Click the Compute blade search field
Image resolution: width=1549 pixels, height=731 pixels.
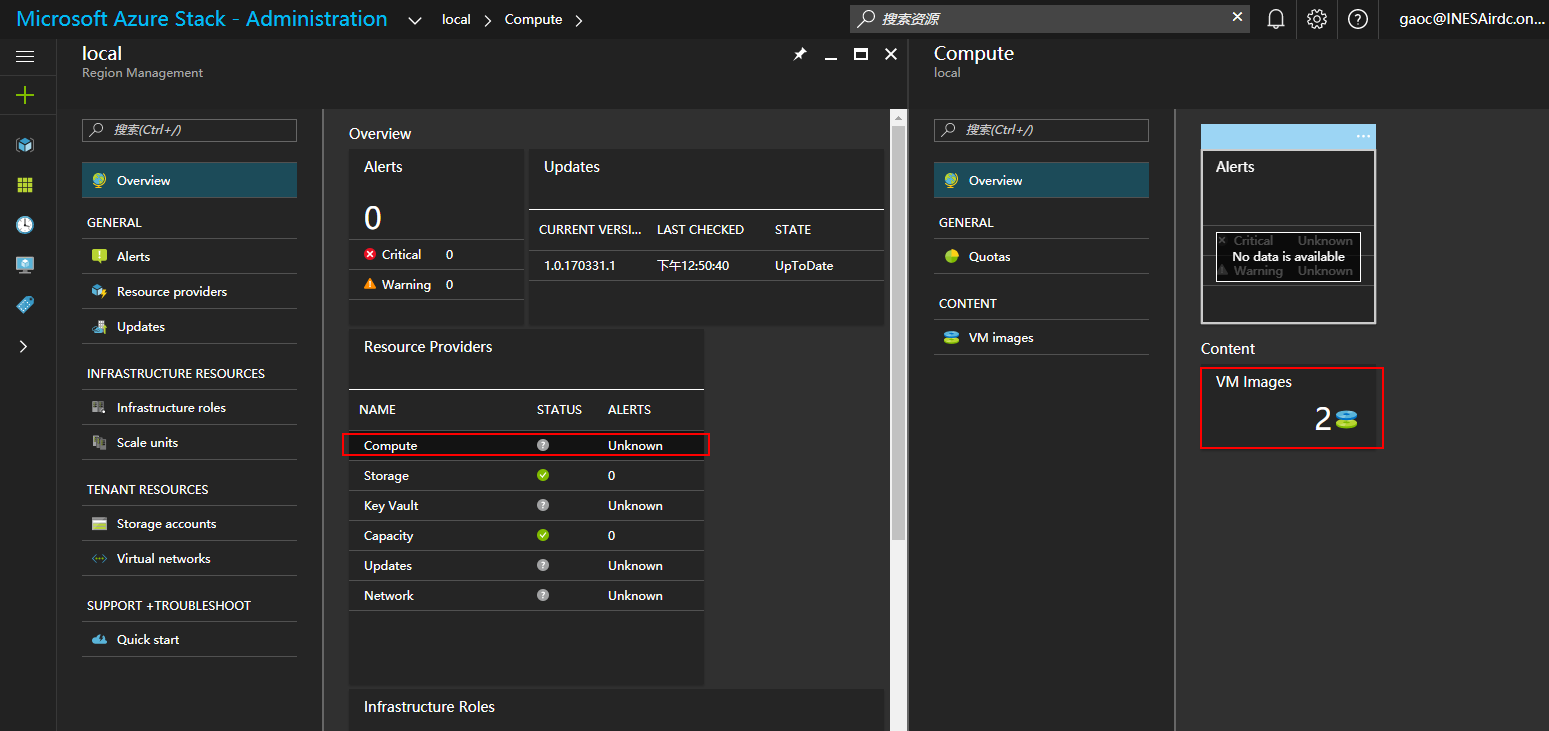tap(1041, 130)
